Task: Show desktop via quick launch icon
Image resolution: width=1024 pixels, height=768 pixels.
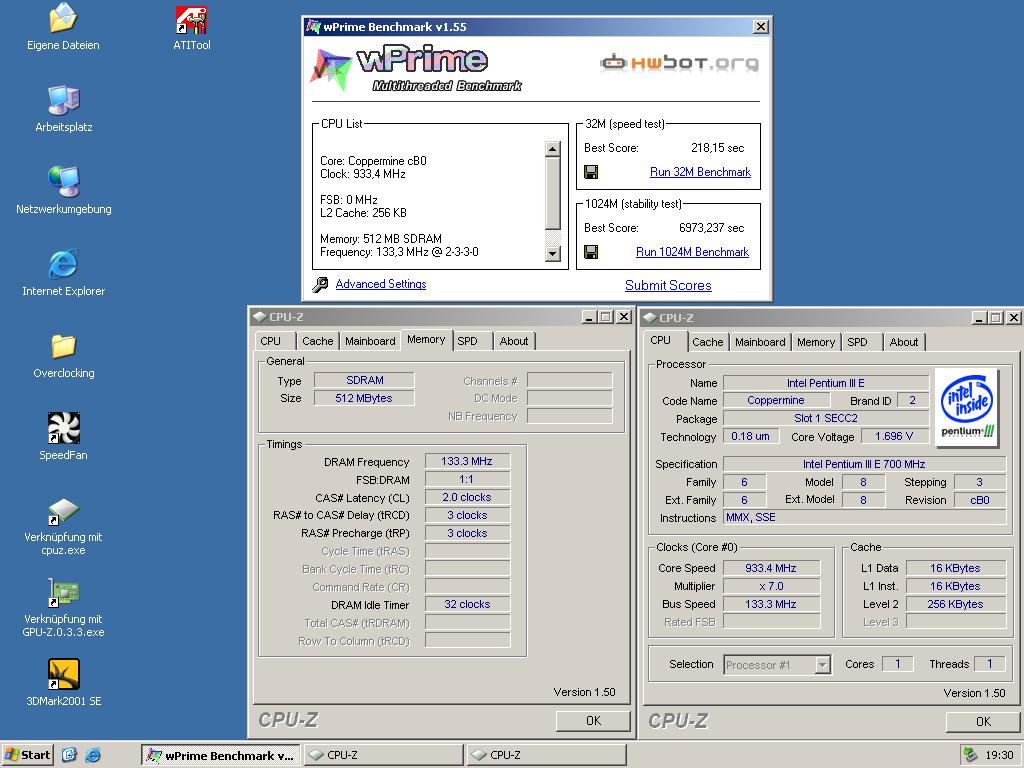Action: [69, 755]
